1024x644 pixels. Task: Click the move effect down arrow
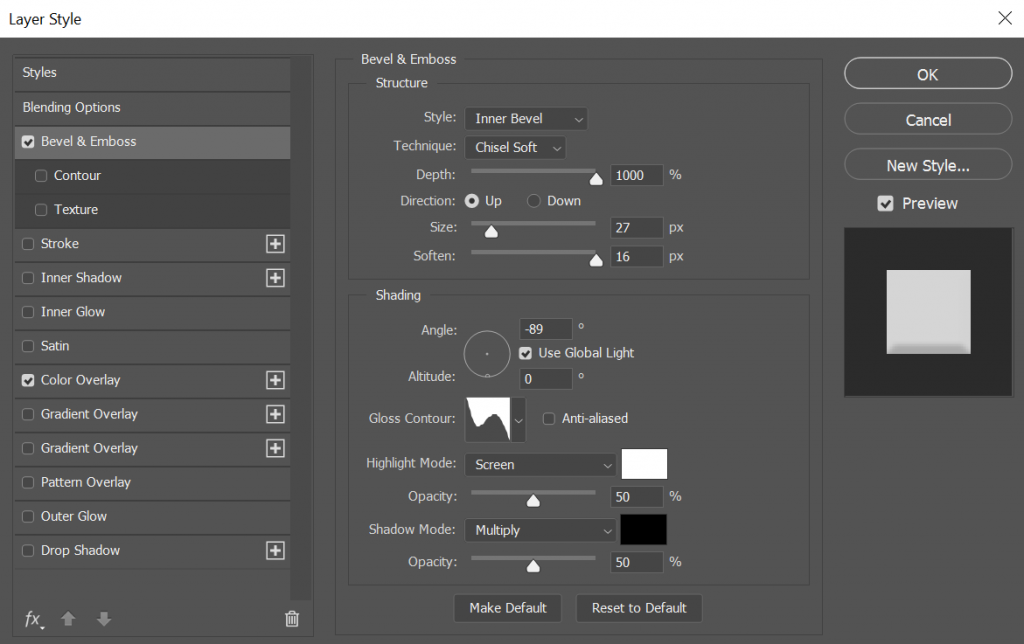(x=103, y=619)
